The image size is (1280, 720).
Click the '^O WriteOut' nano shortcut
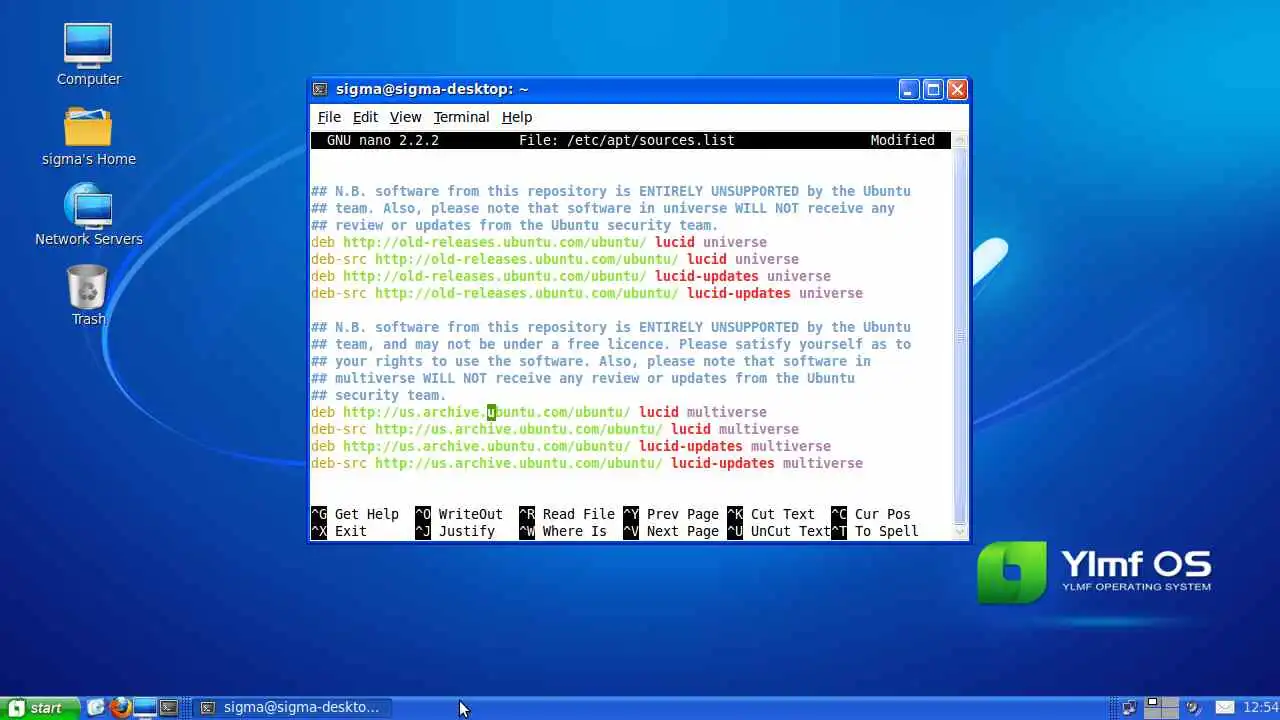pos(459,514)
